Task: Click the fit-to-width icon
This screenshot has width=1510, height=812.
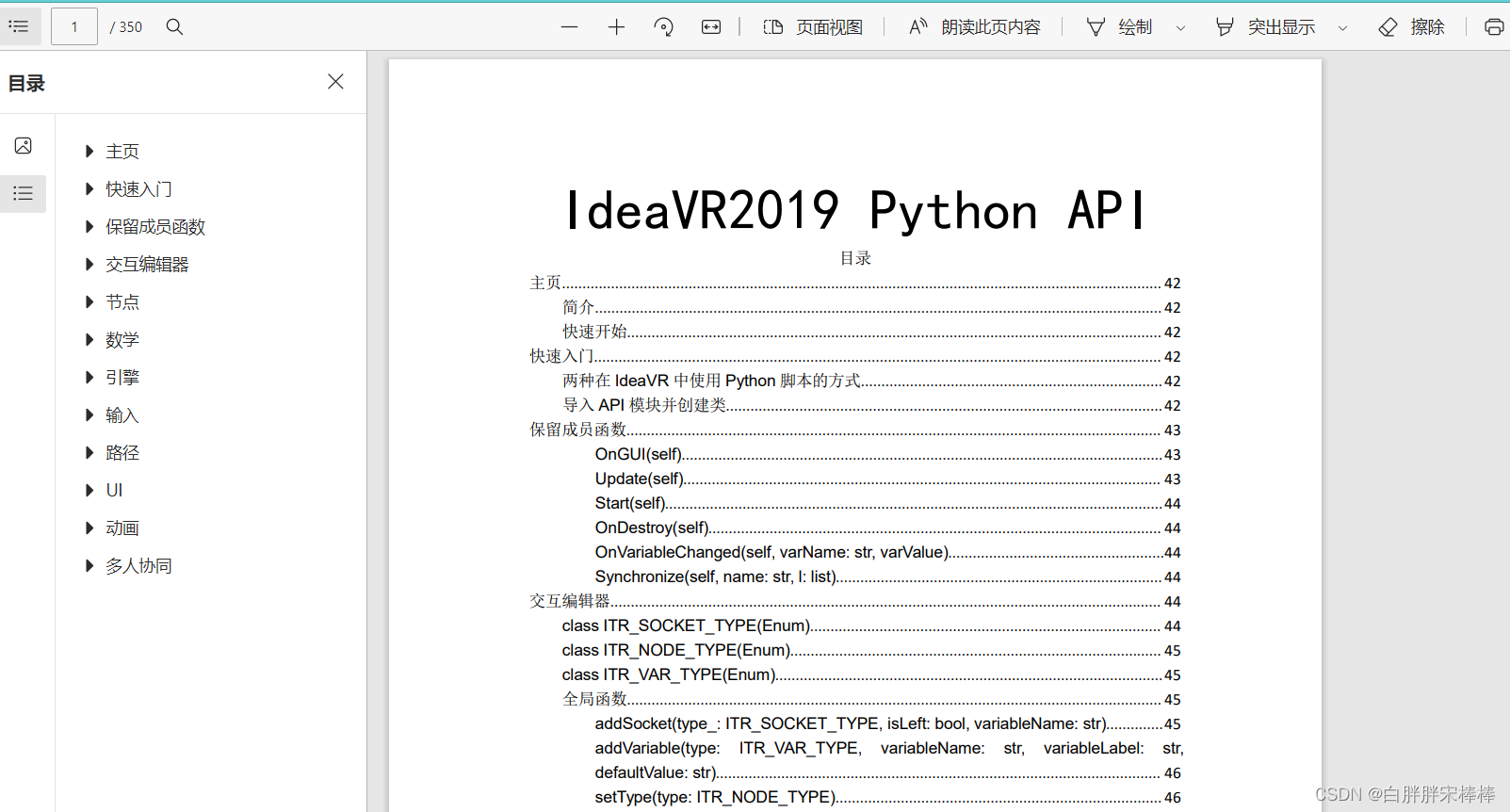Action: [x=711, y=27]
